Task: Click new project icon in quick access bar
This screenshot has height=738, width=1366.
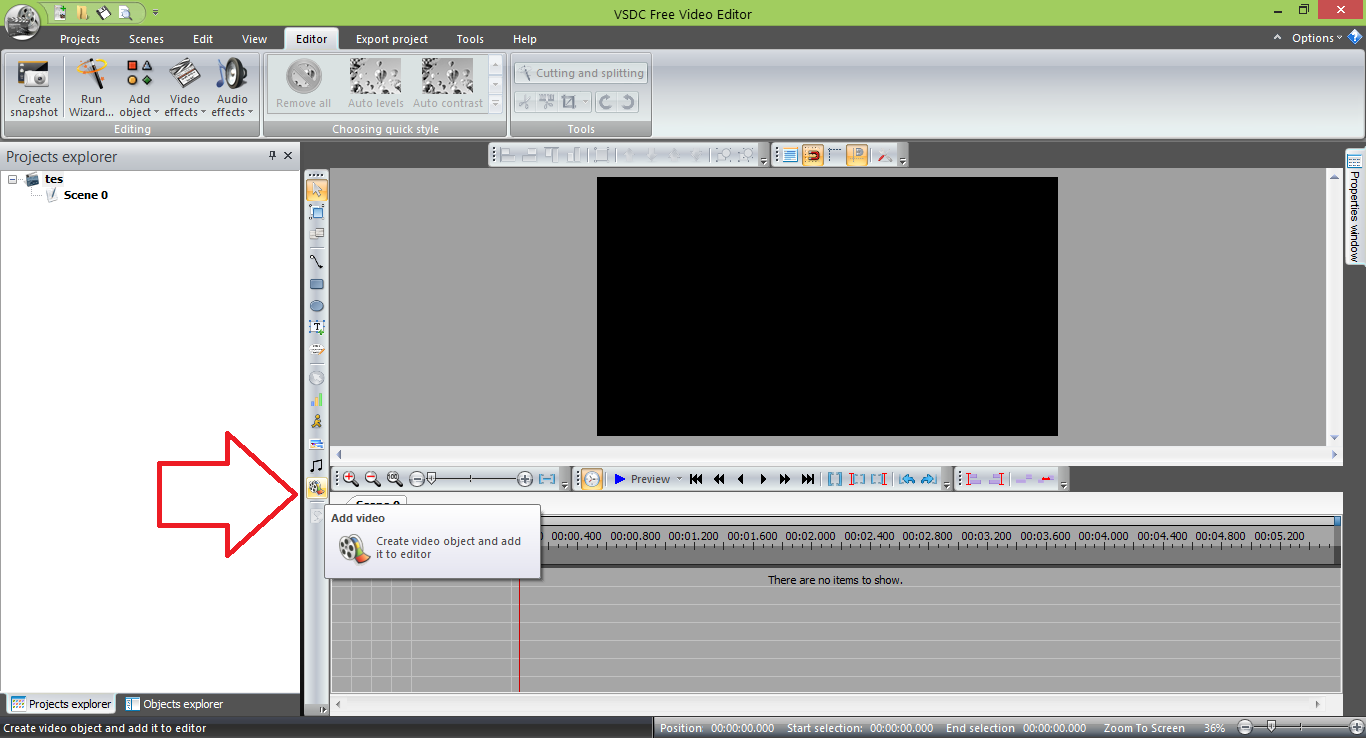Action: pos(61,13)
